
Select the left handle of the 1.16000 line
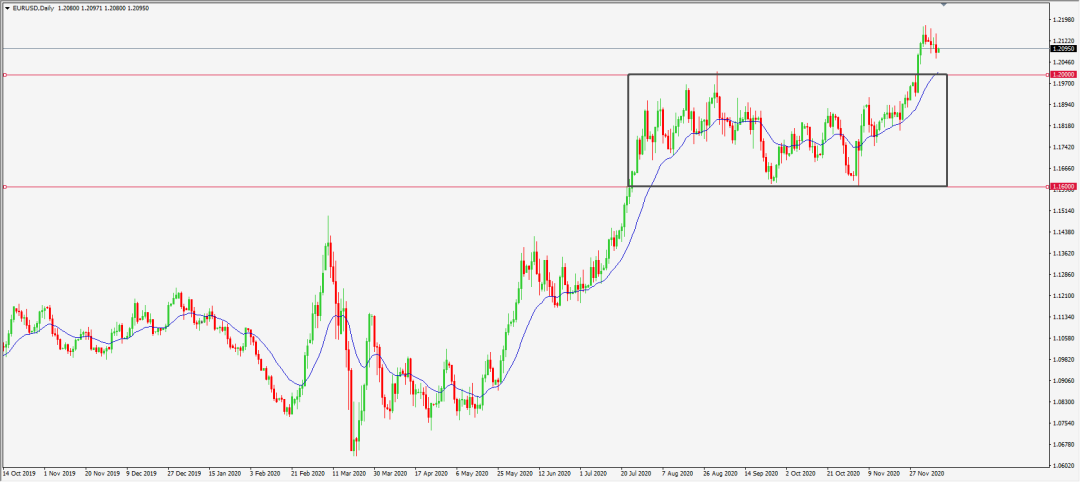pos(5,187)
